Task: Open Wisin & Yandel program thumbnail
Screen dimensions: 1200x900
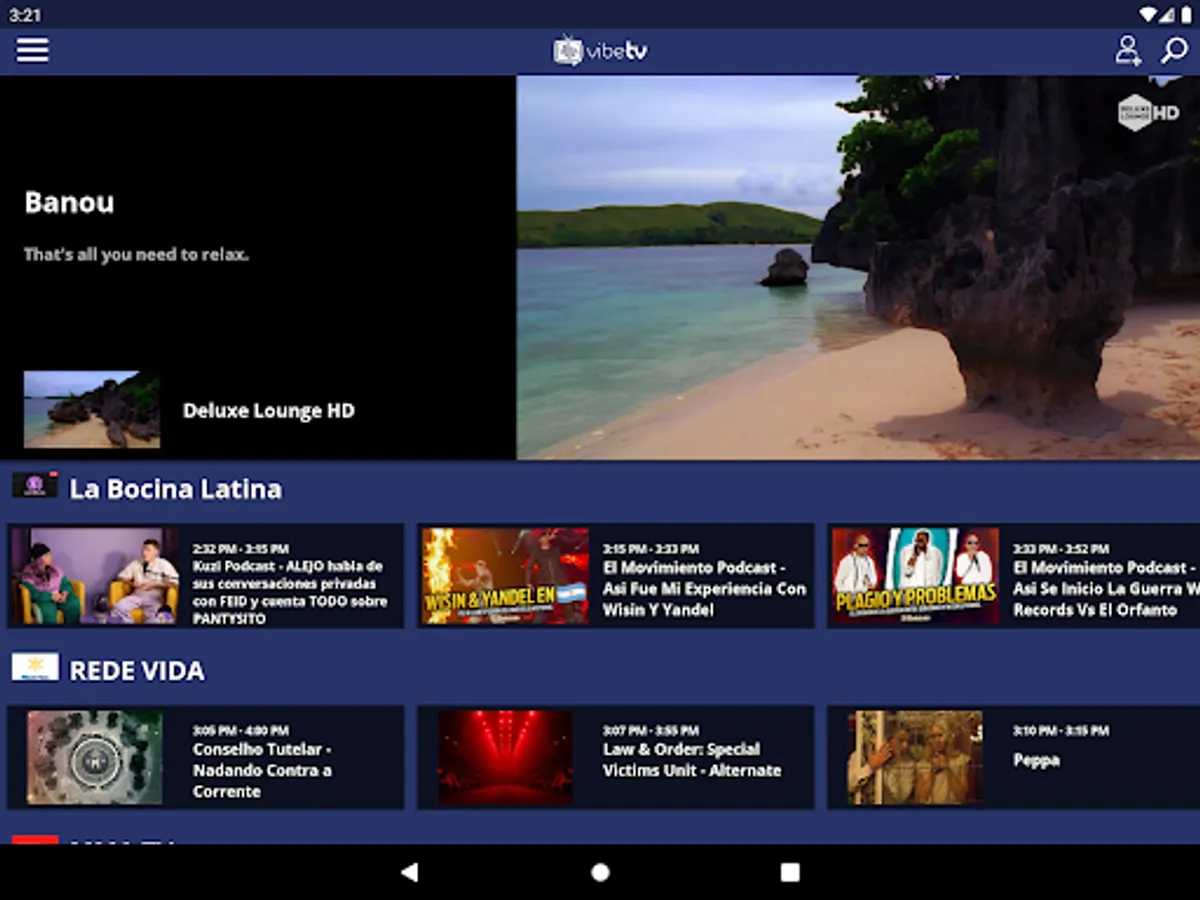Action: 505,576
